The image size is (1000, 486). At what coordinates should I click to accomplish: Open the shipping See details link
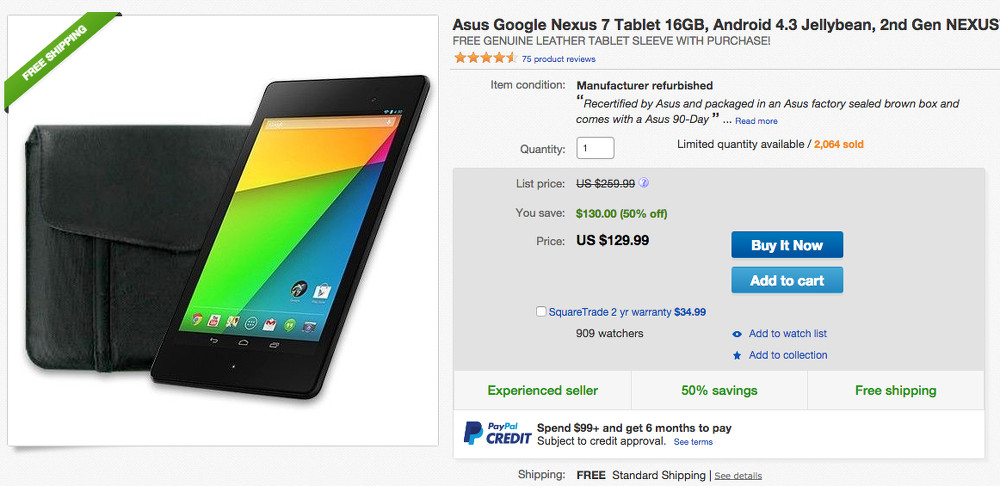[x=738, y=476]
